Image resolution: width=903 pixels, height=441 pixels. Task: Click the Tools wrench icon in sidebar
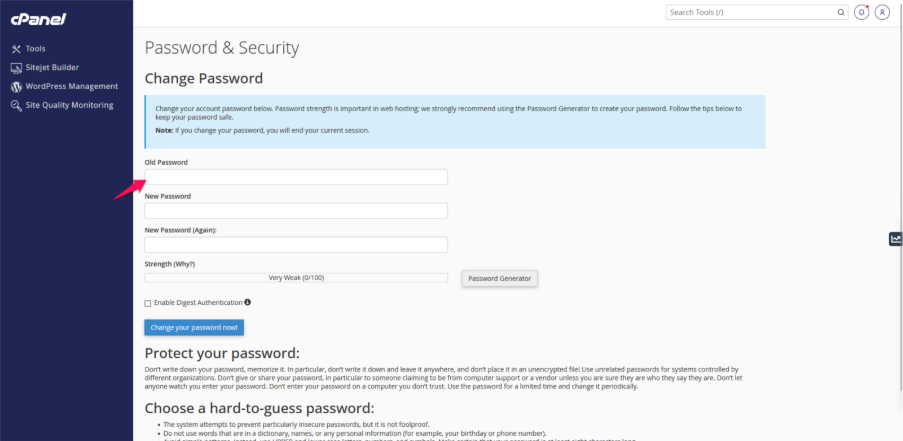[16, 49]
